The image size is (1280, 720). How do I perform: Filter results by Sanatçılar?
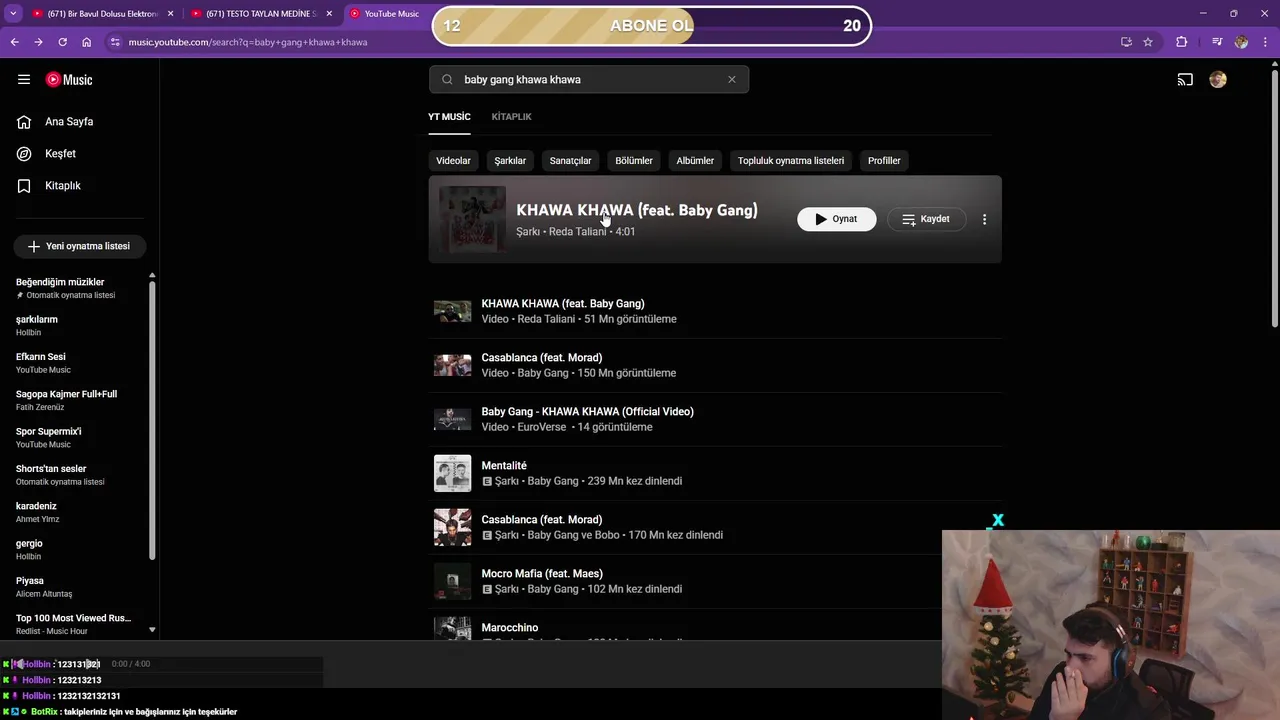click(x=570, y=161)
